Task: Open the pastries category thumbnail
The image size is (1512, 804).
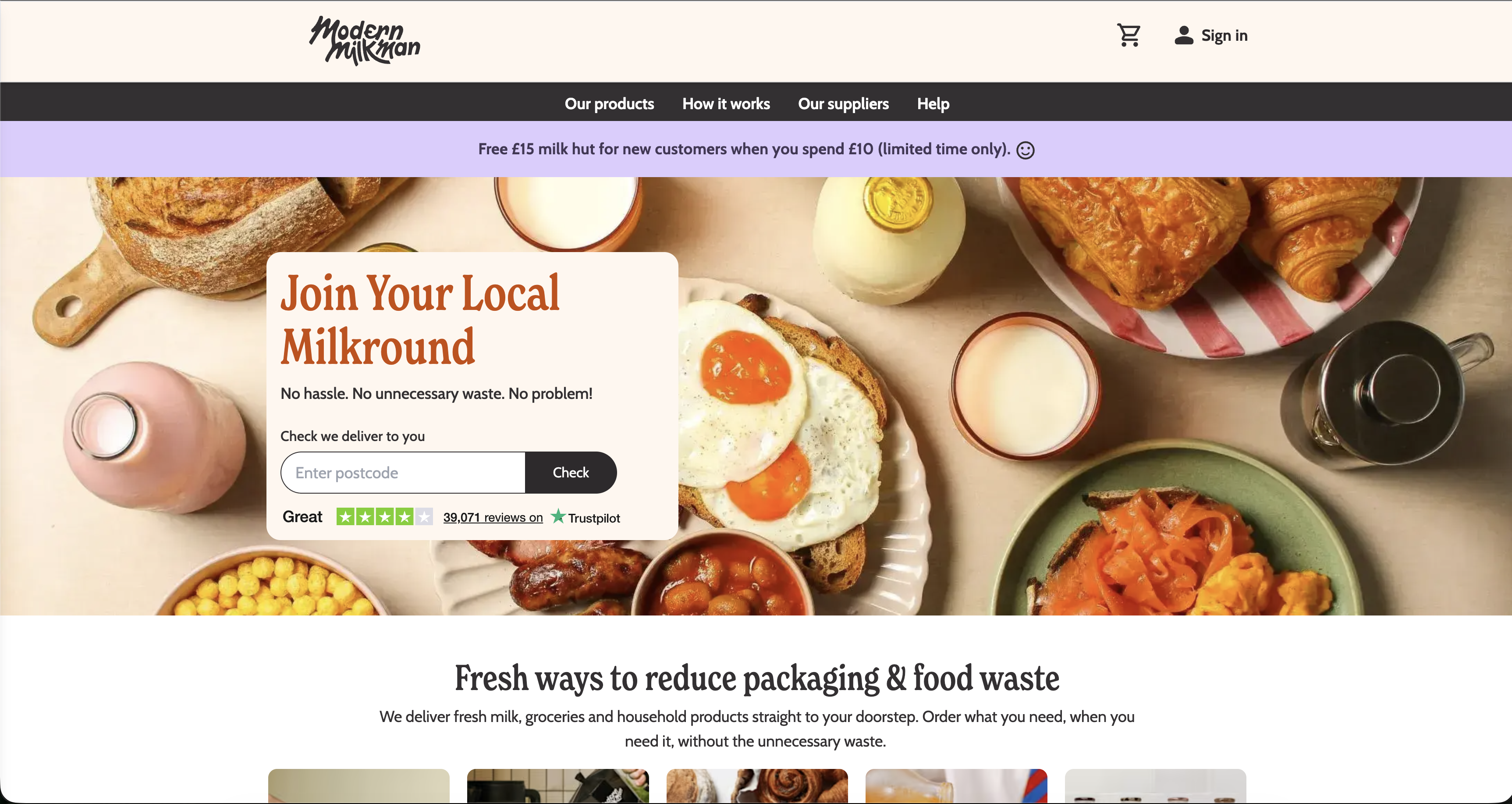Action: pyautogui.click(x=757, y=786)
